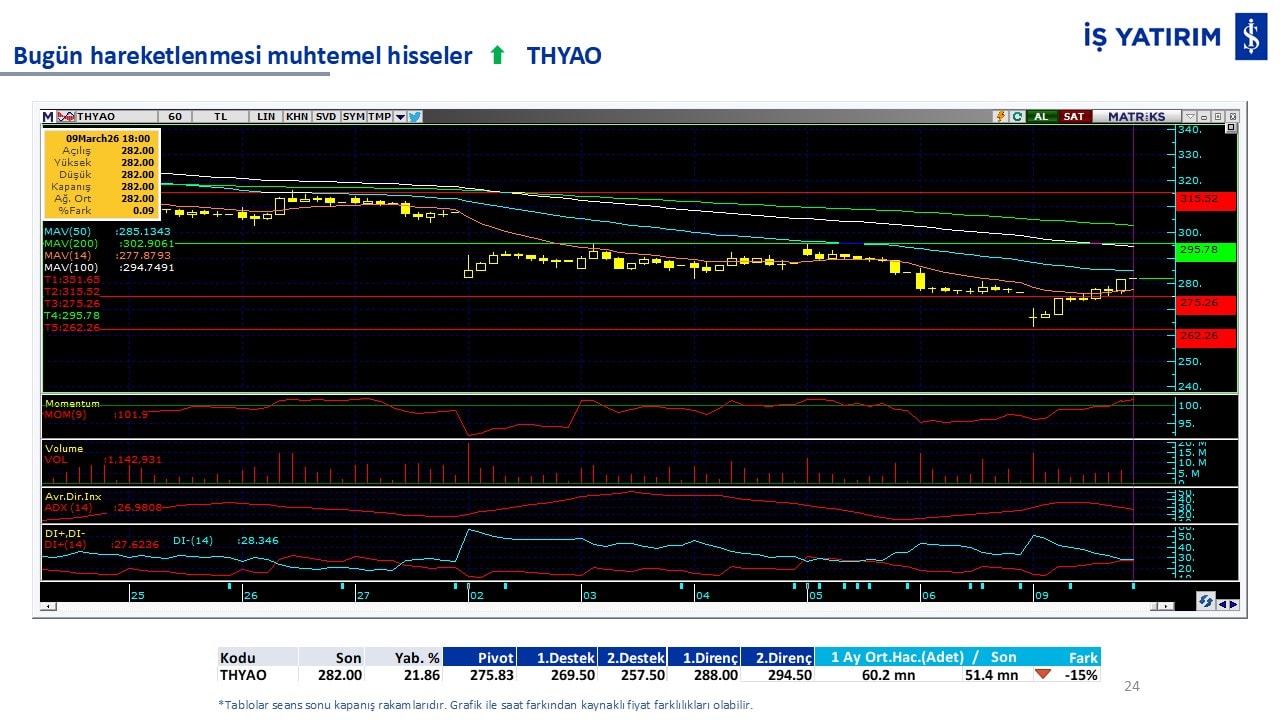
Task: Click the THYAO symbol input field
Action: 115,117
